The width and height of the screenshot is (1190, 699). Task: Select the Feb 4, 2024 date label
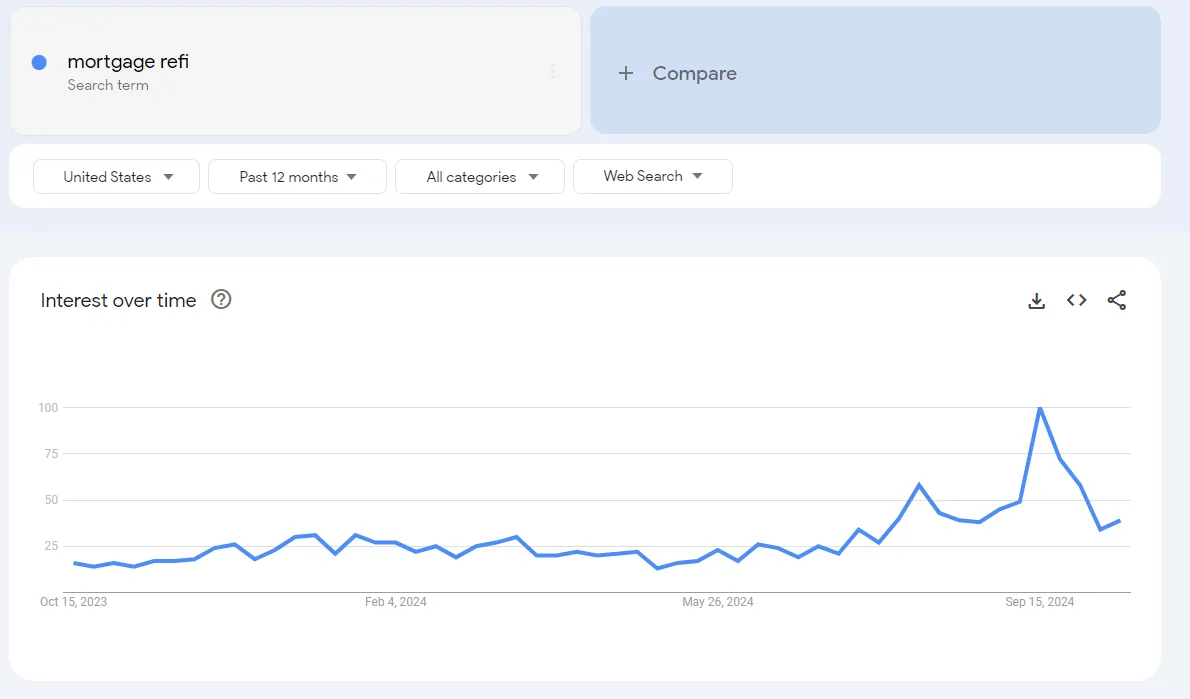(396, 602)
